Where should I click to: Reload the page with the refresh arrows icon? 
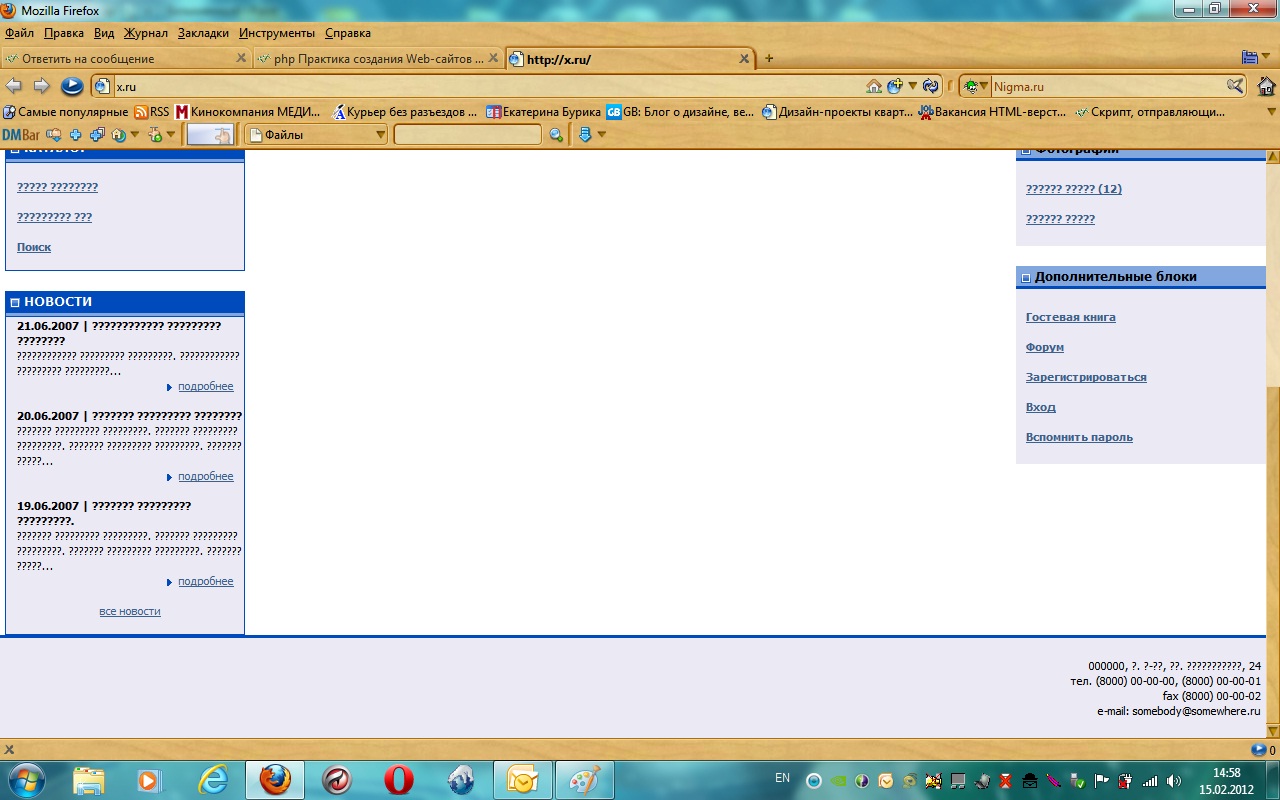click(x=931, y=86)
